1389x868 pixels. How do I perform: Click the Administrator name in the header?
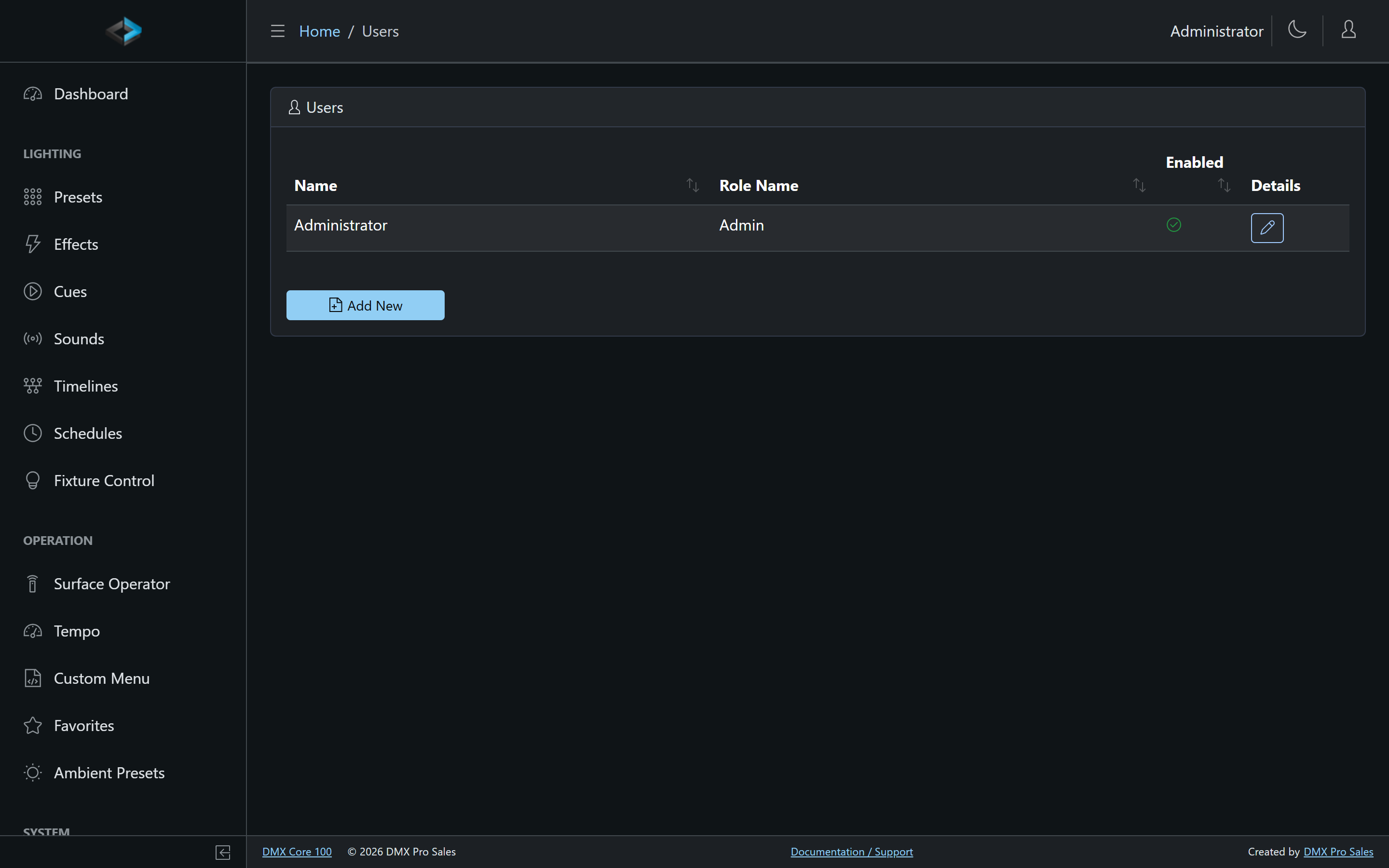[1216, 31]
